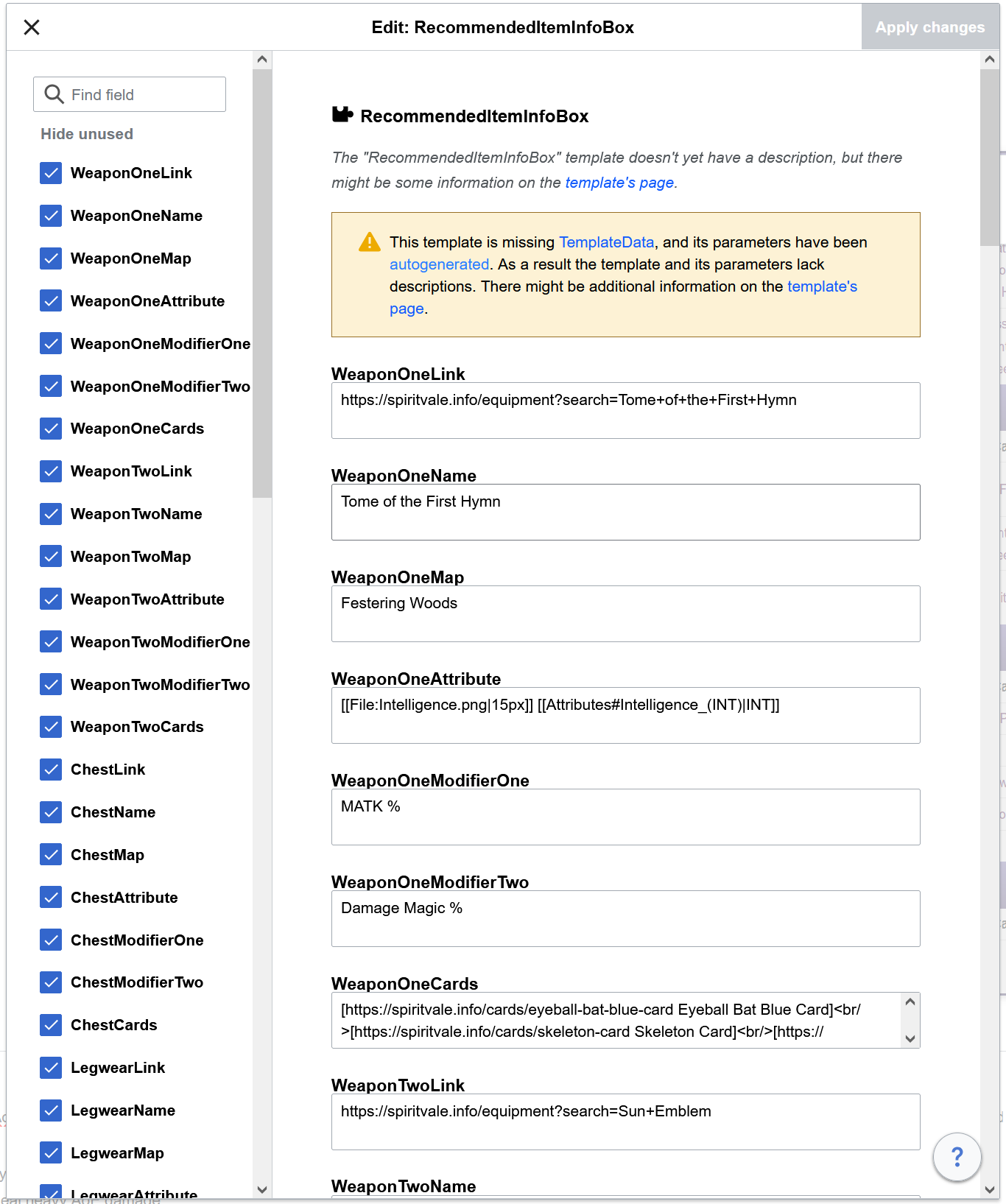Uncheck the ChestCards checkbox
The width and height of the screenshot is (1006, 1204).
click(51, 1025)
